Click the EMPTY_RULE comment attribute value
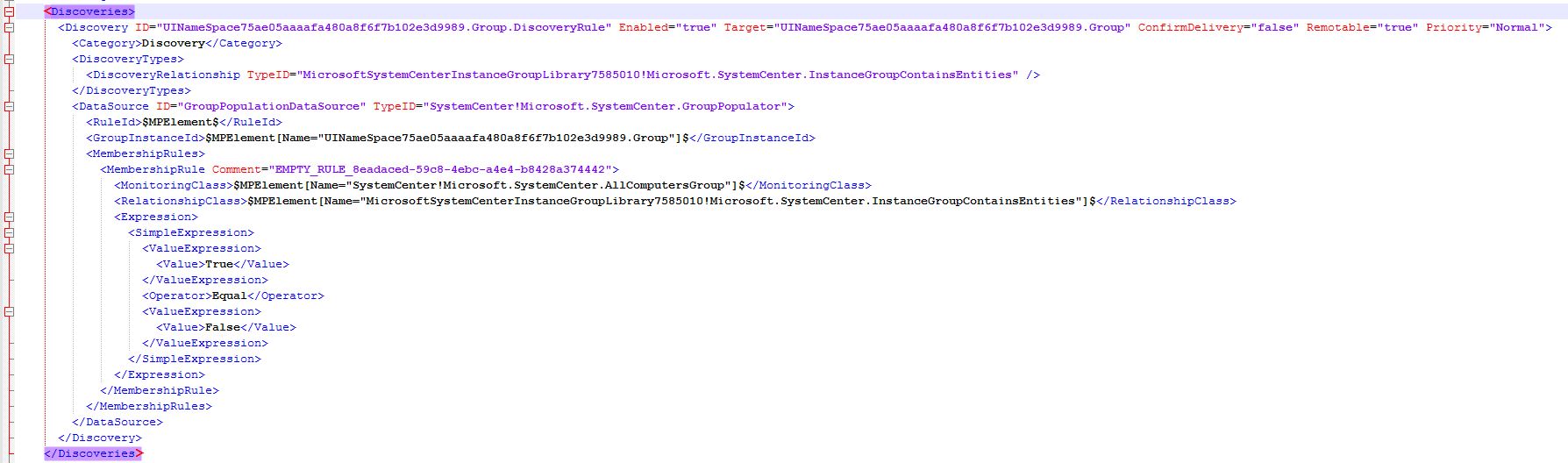The width and height of the screenshot is (1568, 463). click(439, 169)
